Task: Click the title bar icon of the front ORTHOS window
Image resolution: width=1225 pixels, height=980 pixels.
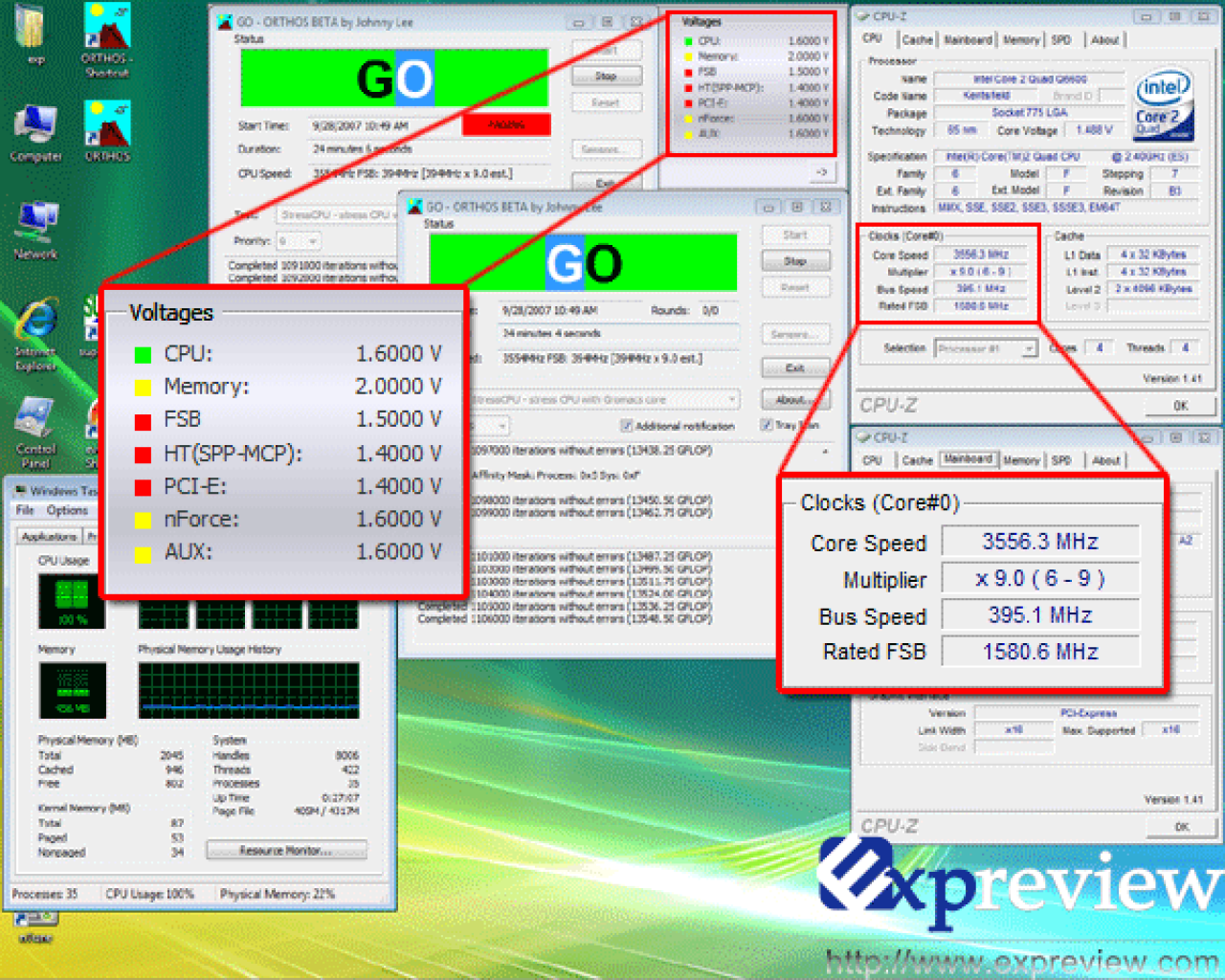Action: coord(415,206)
